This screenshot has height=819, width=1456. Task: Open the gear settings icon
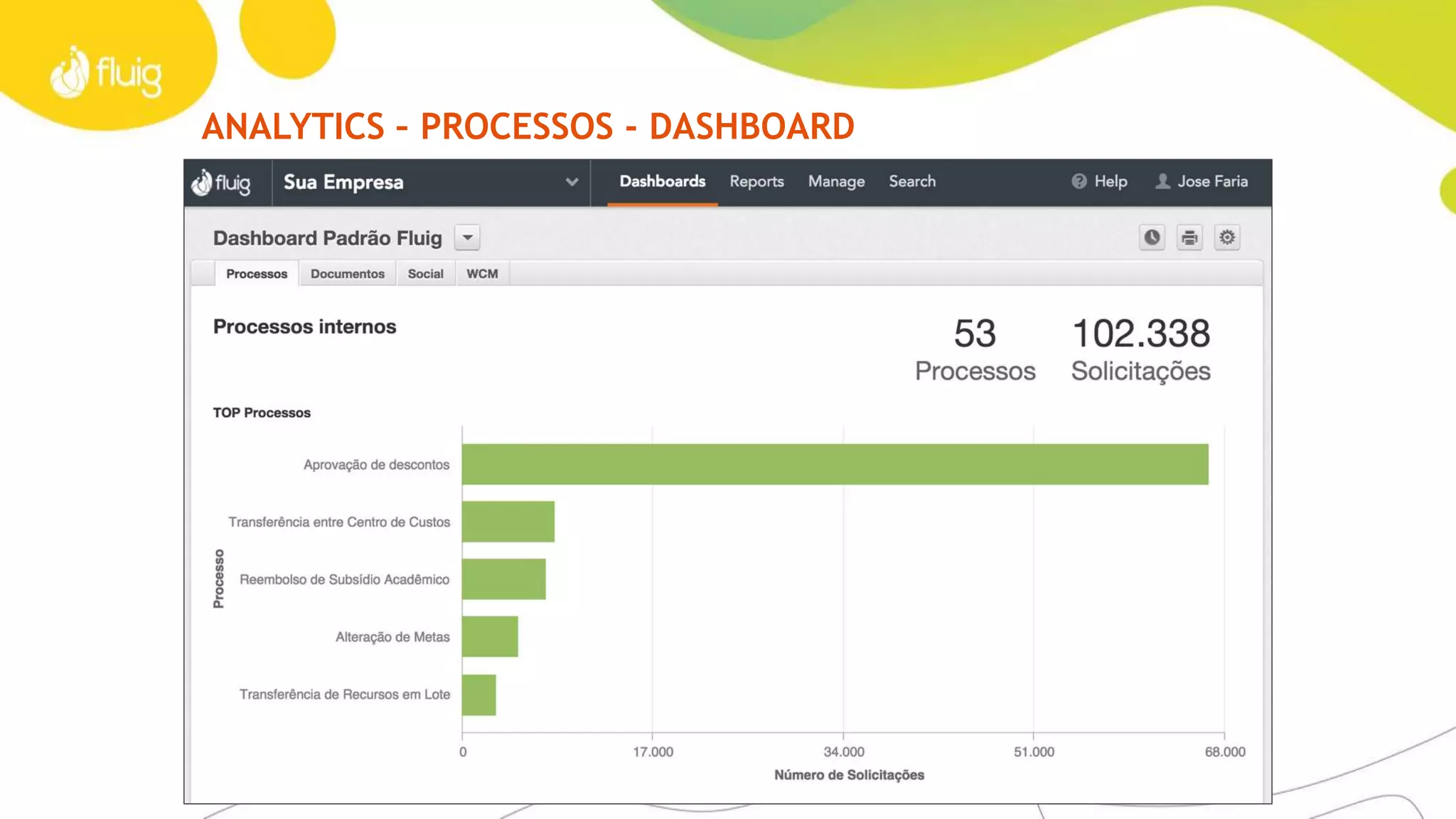click(x=1227, y=237)
